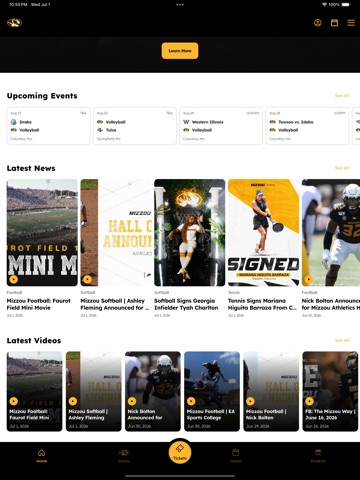Open Mariana Higuita Barraza SIGNED thumbnail
Screen dimensions: 360x480
[263, 232]
